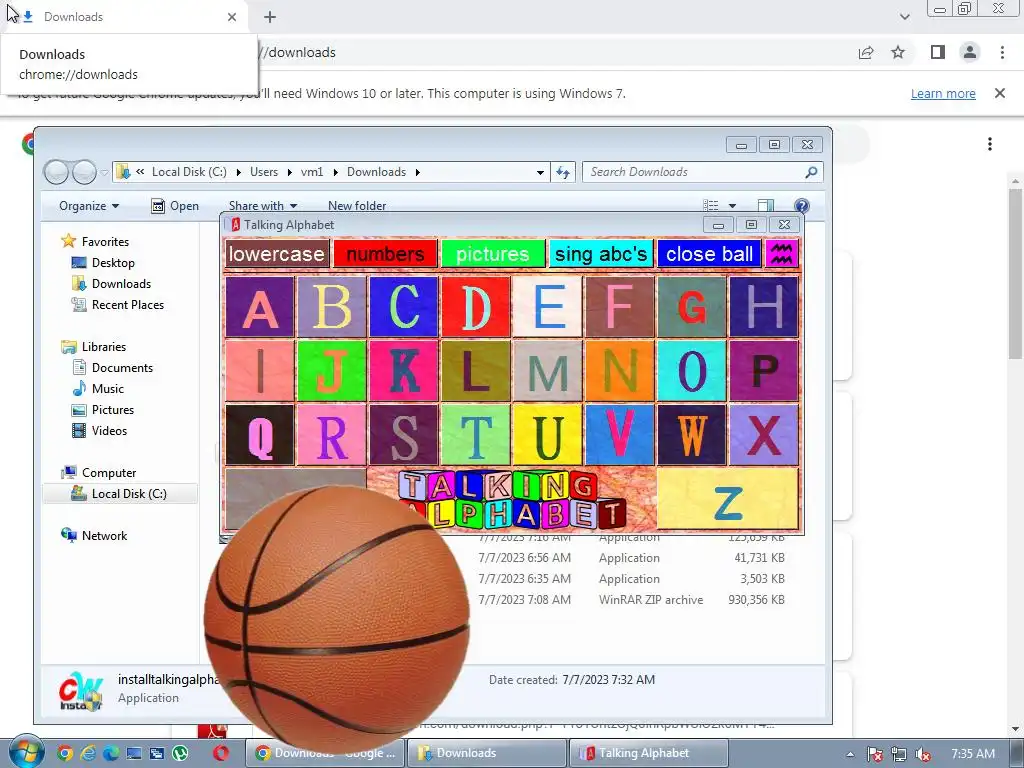The height and width of the screenshot is (768, 1024).
Task: Open Chrome's three-dot main menu
Action: pyautogui.click(x=1002, y=52)
